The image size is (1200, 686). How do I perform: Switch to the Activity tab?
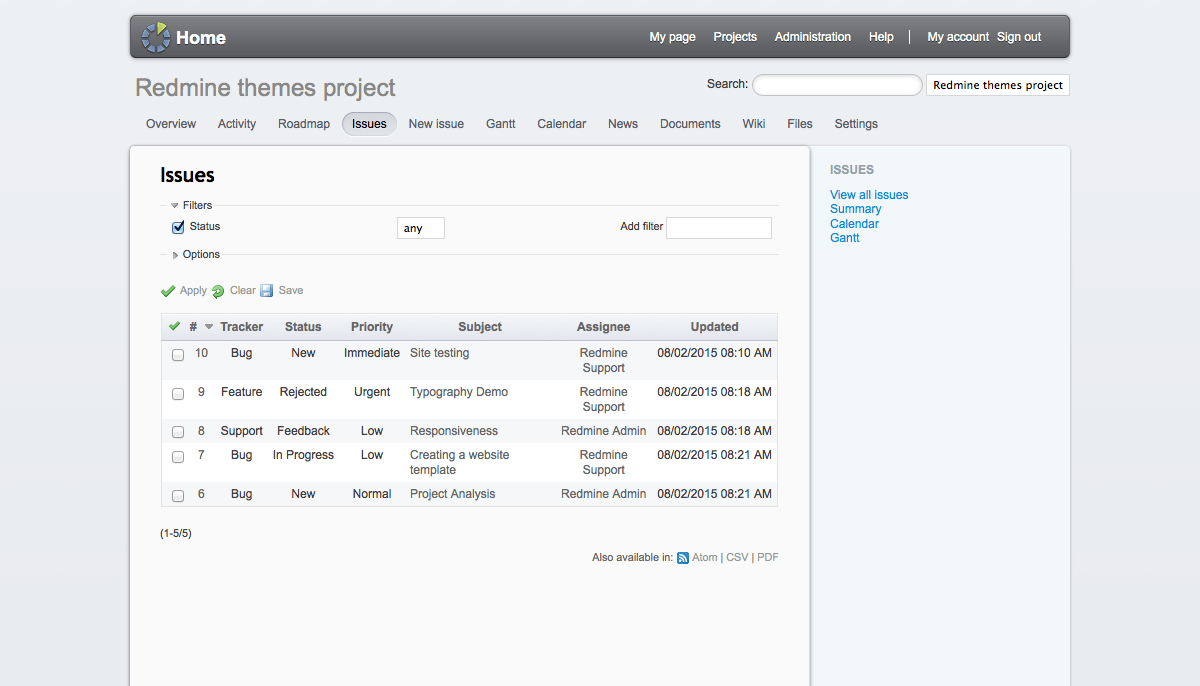237,124
